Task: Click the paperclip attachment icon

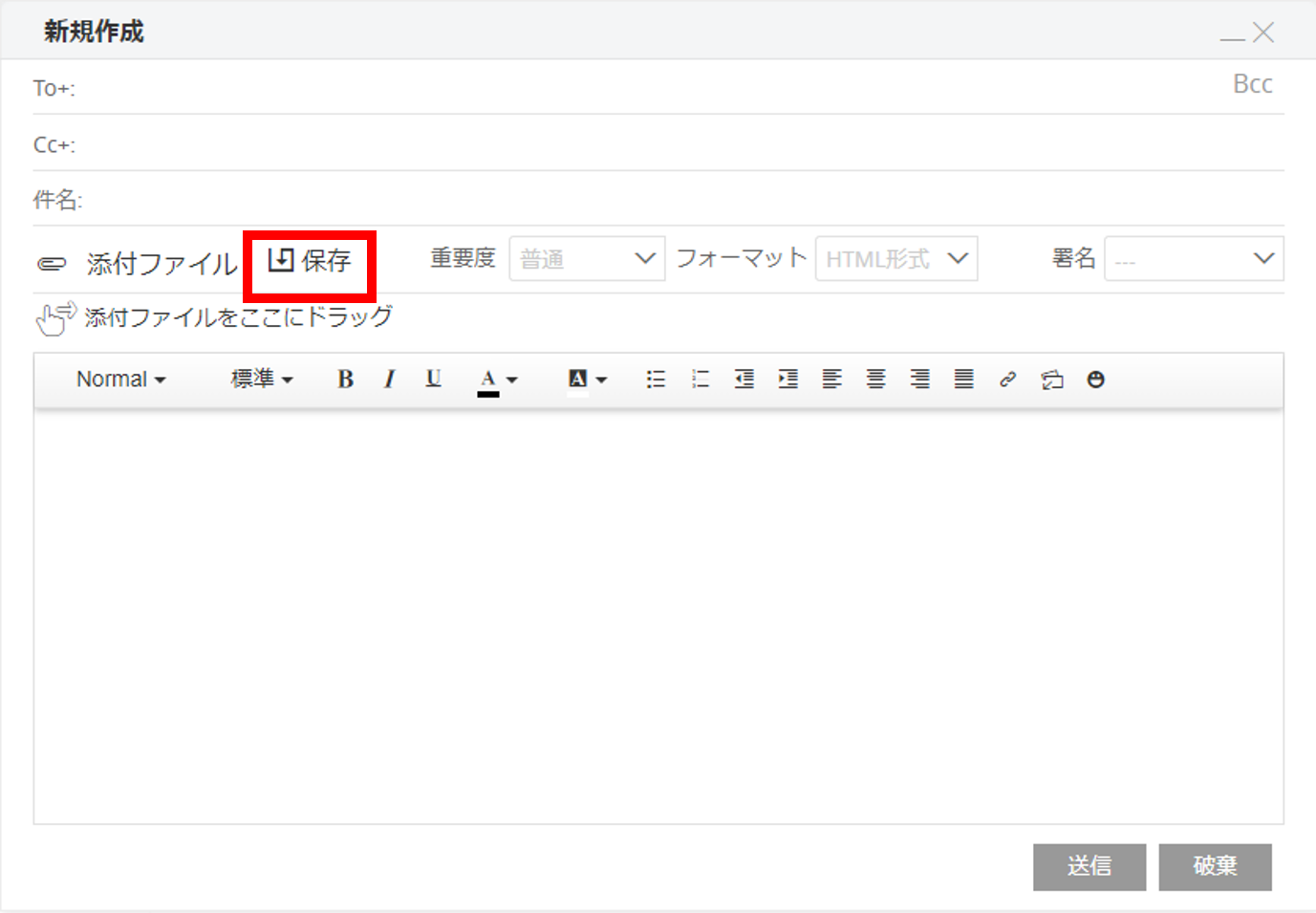Action: 52,264
